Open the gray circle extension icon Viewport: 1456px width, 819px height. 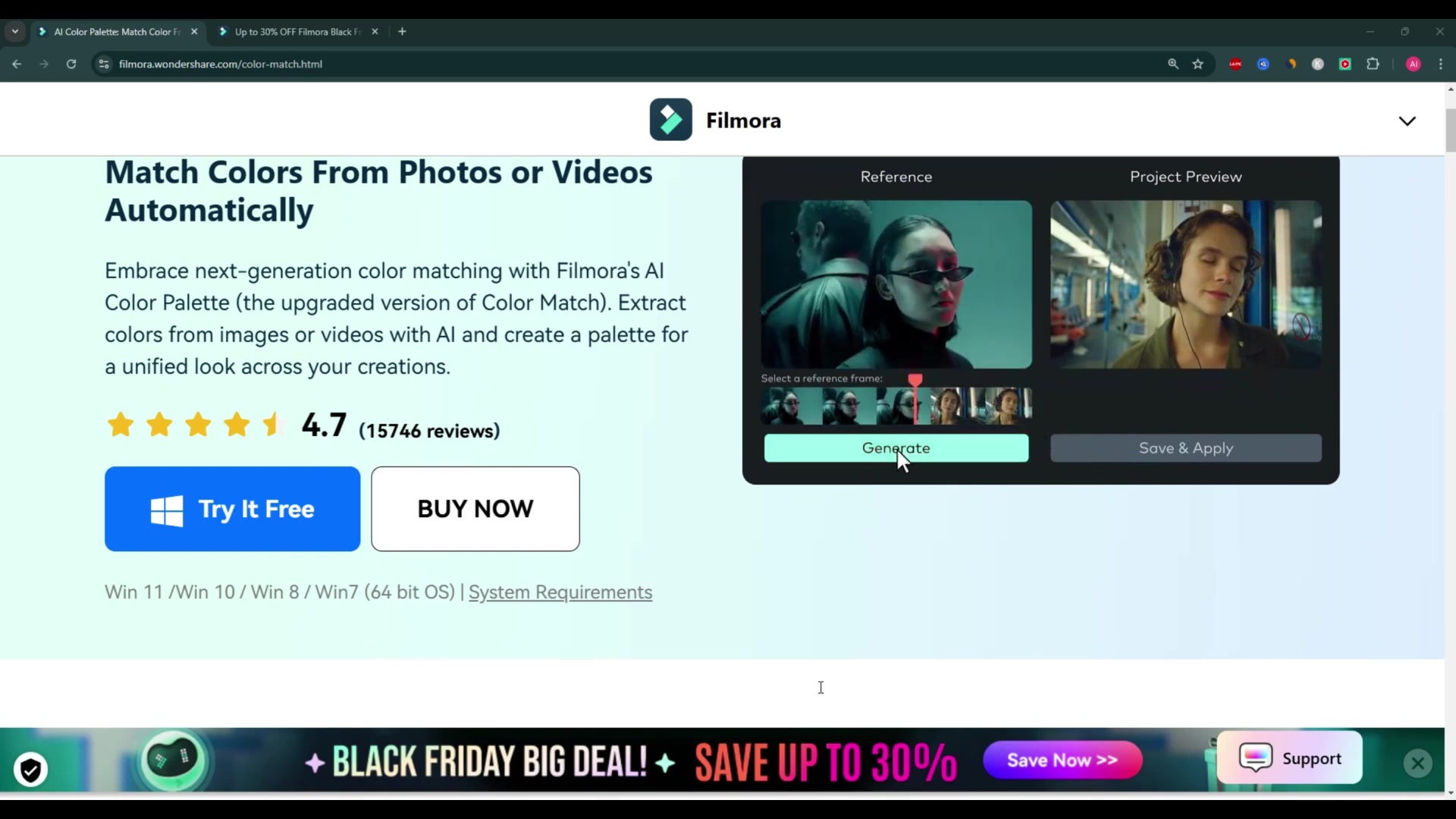[1318, 64]
